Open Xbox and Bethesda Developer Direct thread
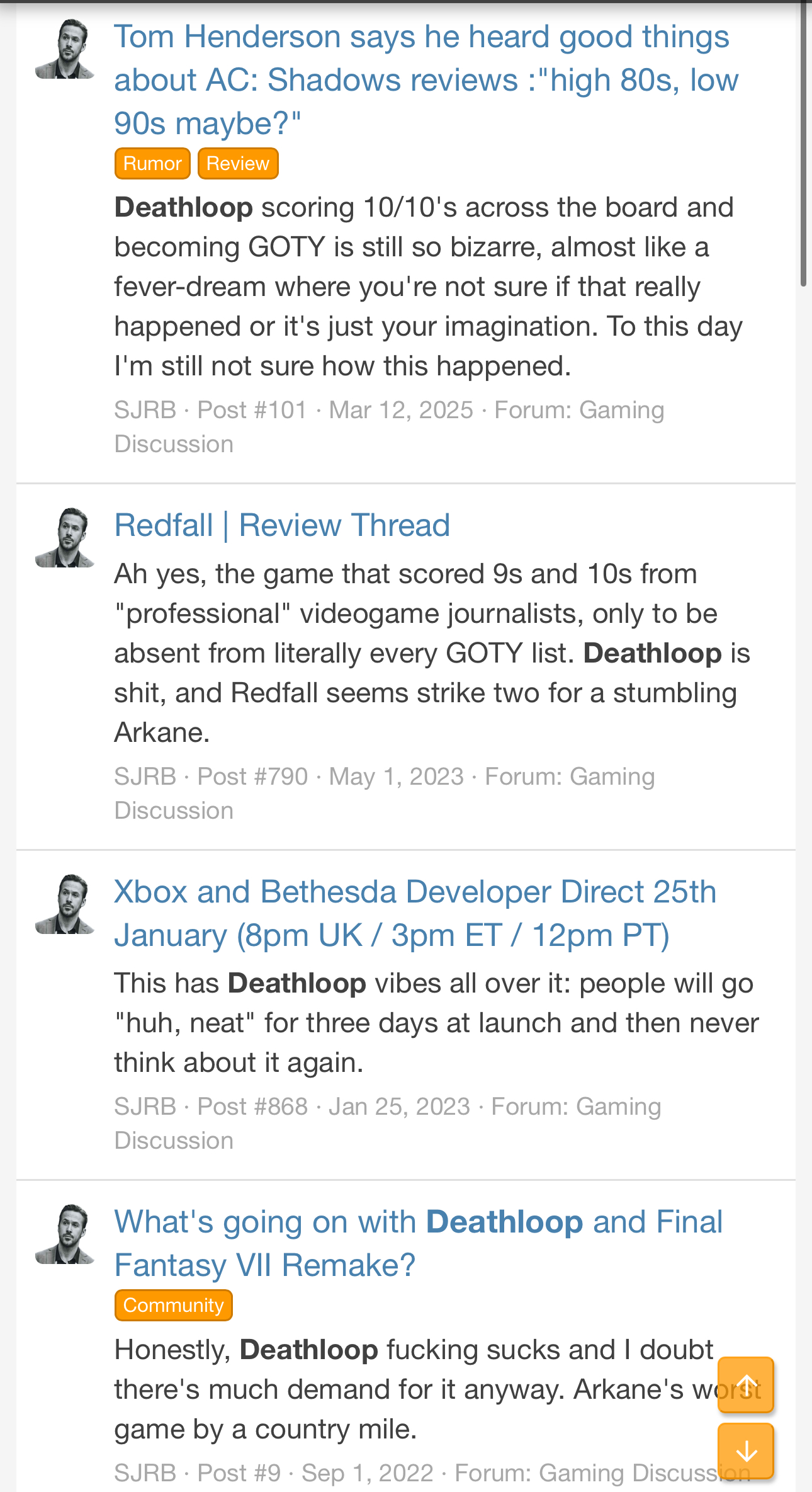812x1492 pixels. [415, 913]
